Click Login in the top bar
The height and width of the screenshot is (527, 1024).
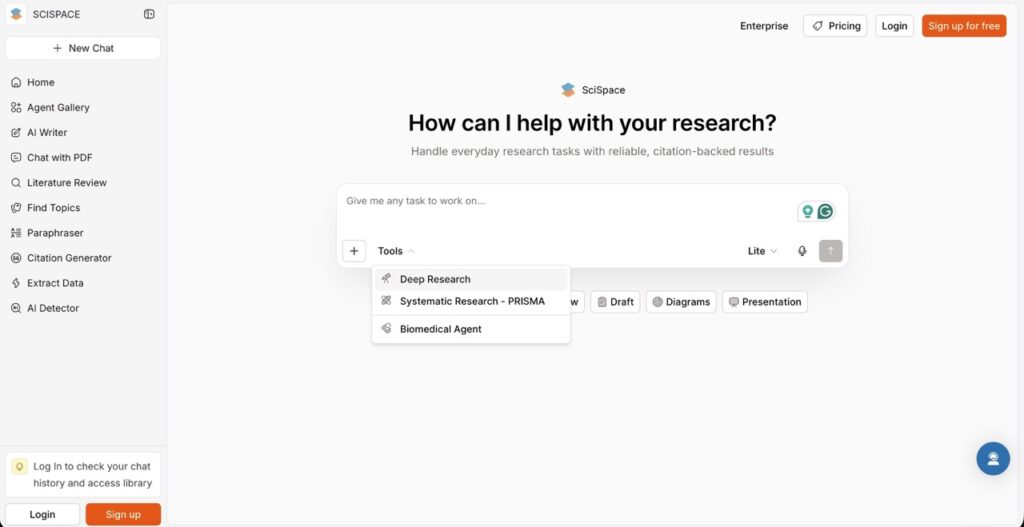point(894,26)
